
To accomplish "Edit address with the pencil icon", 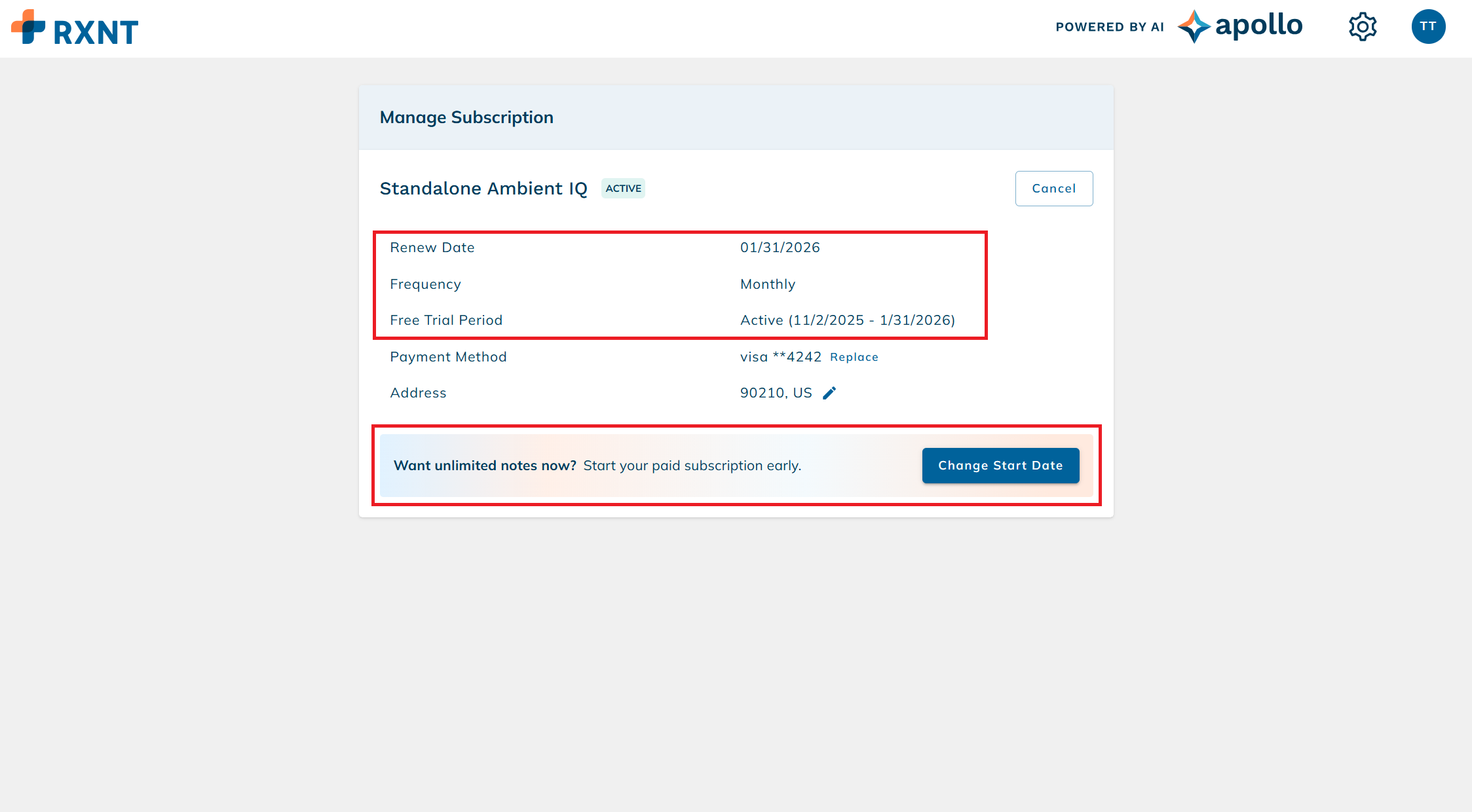I will pyautogui.click(x=829, y=393).
